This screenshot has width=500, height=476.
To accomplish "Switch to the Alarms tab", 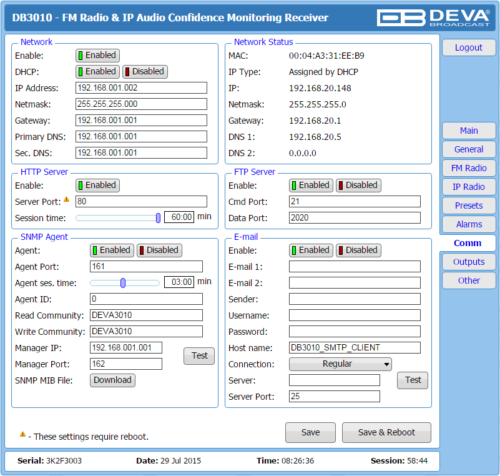I will pyautogui.click(x=469, y=224).
